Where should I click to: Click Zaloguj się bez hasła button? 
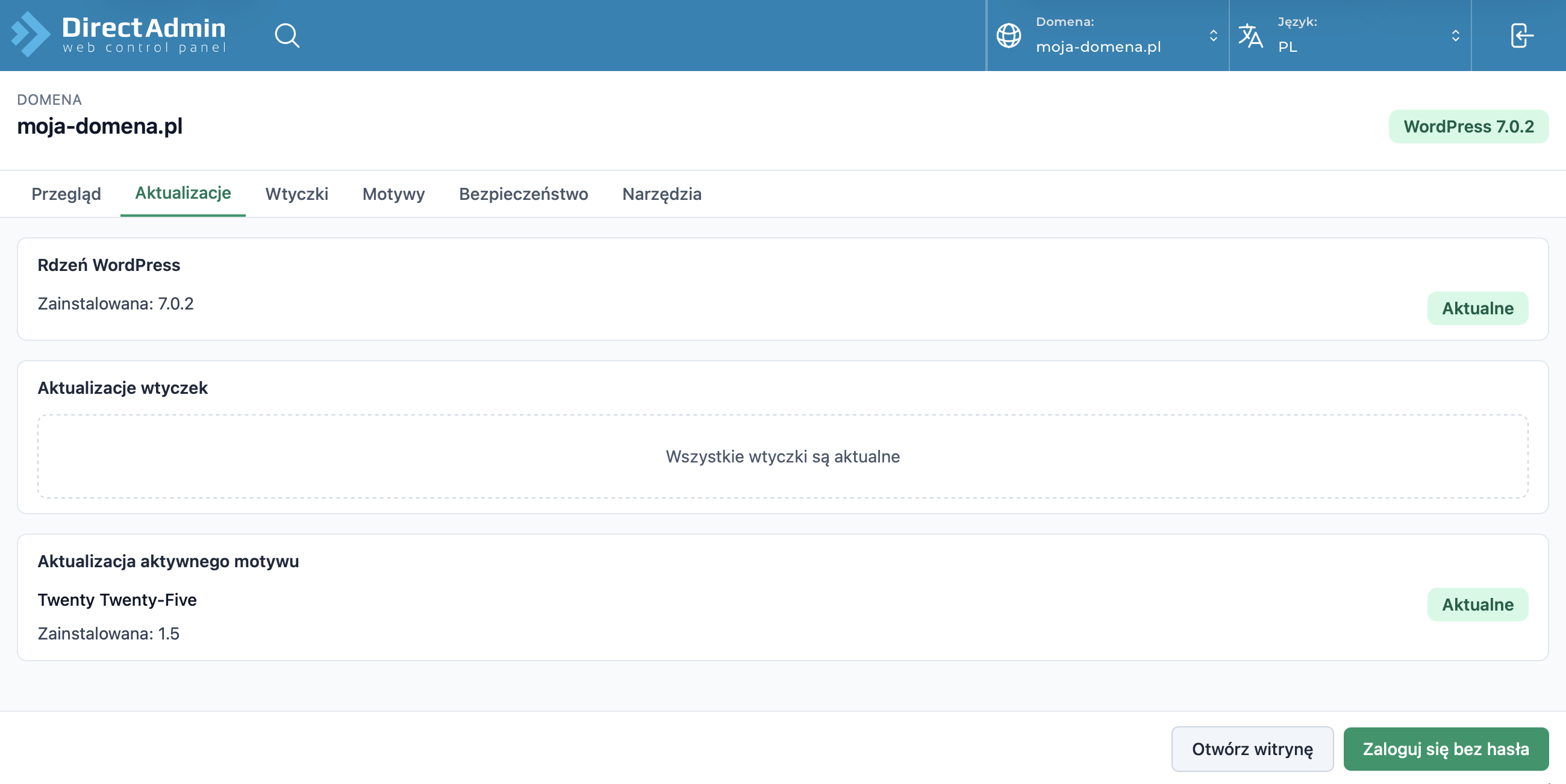1446,748
